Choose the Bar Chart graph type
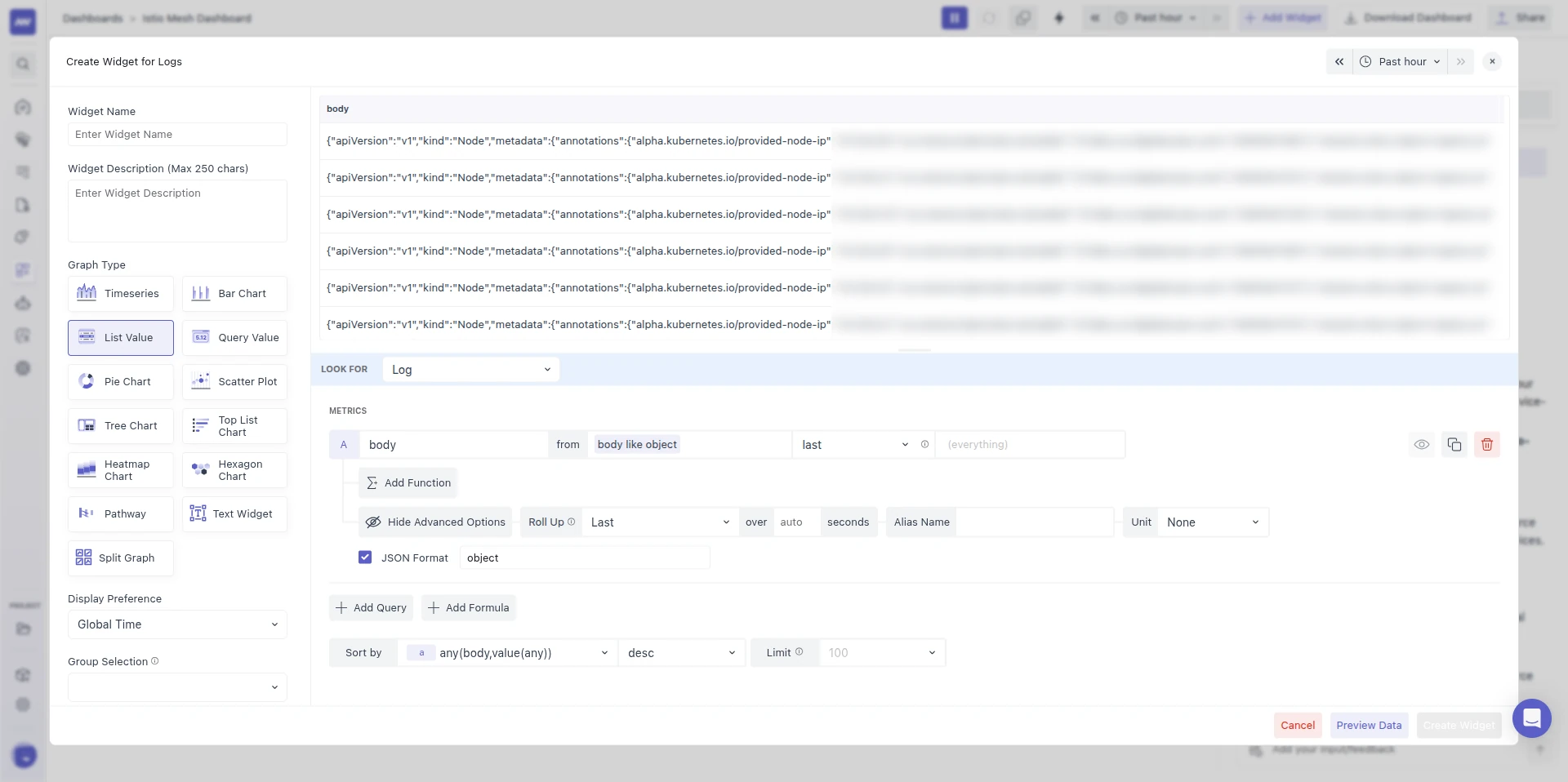 click(234, 294)
